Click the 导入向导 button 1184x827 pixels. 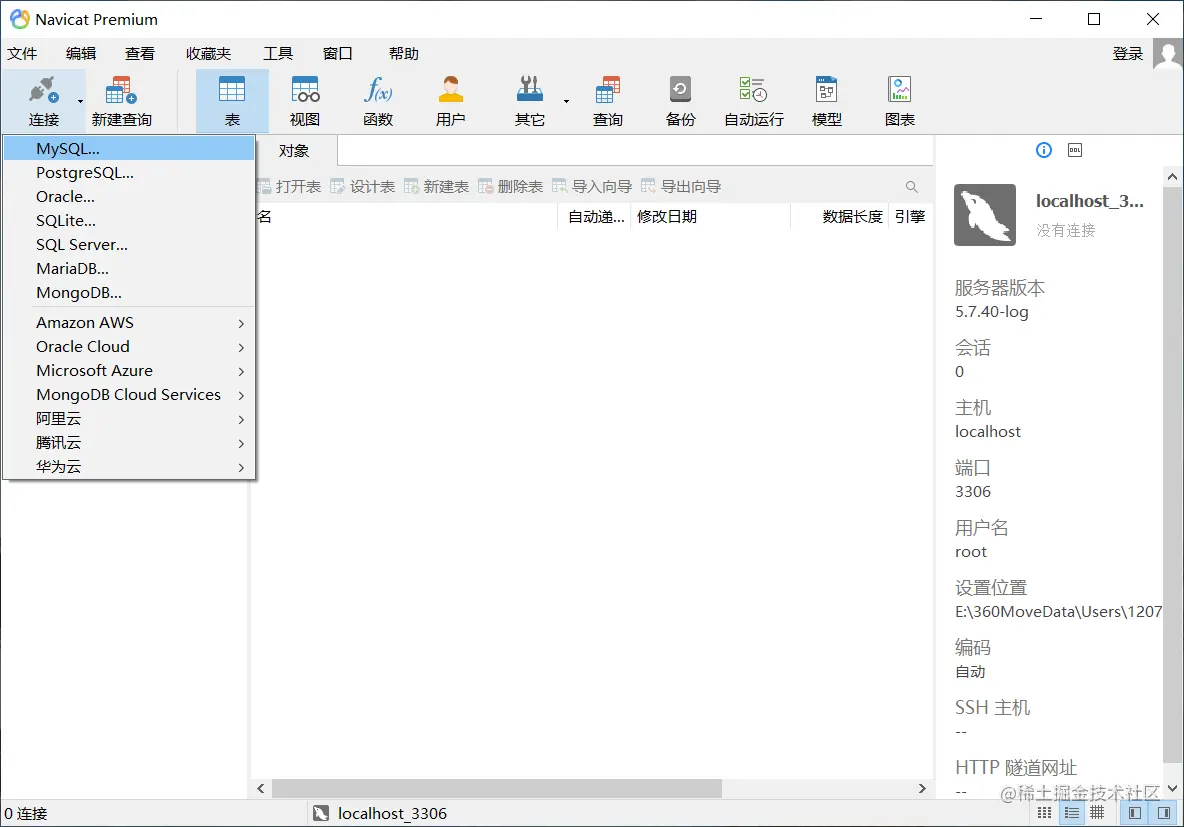click(x=592, y=187)
